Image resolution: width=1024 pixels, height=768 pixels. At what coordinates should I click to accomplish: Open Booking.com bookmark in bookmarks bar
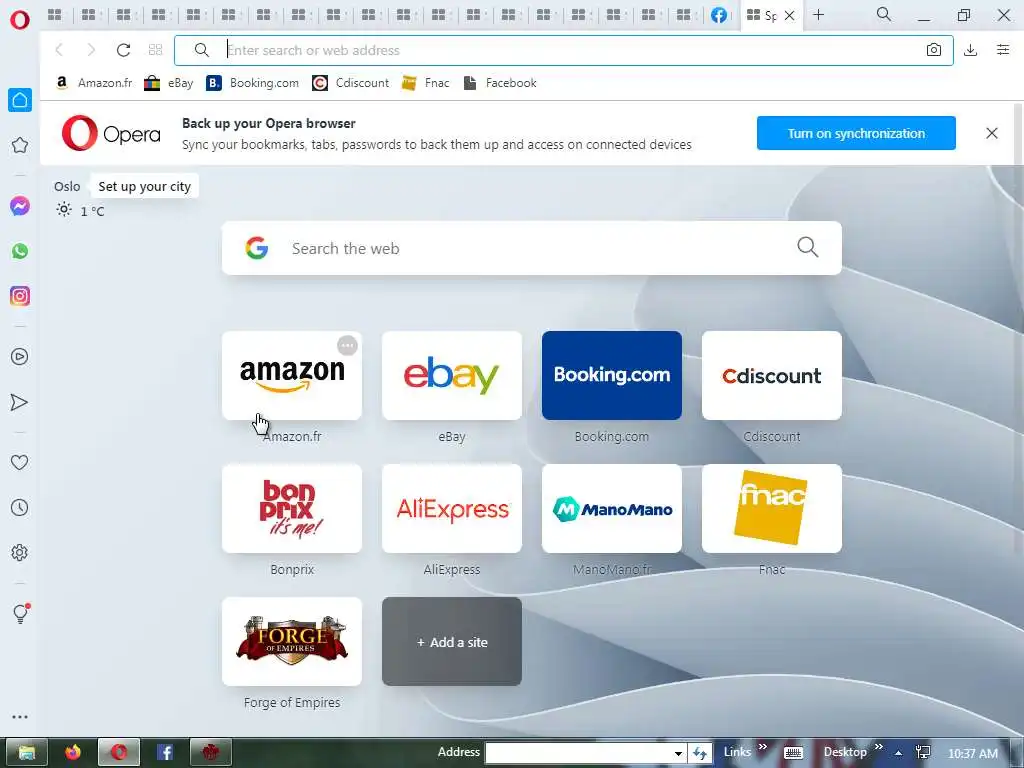[252, 83]
